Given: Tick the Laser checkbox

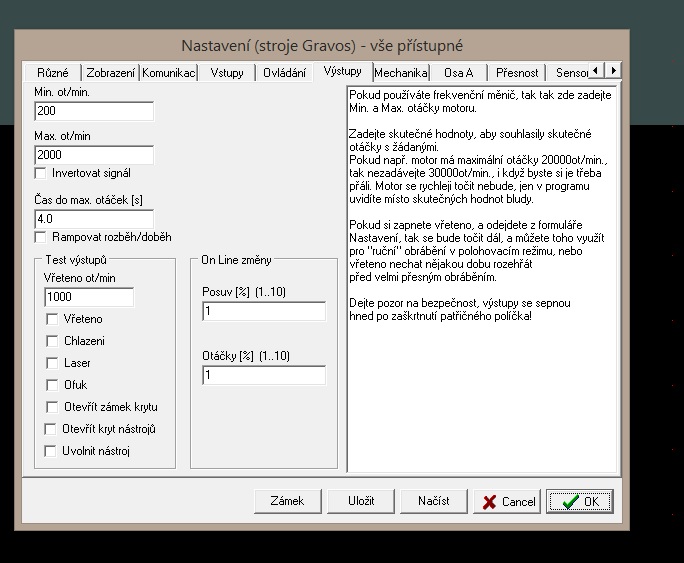Looking at the screenshot, I should 53,363.
